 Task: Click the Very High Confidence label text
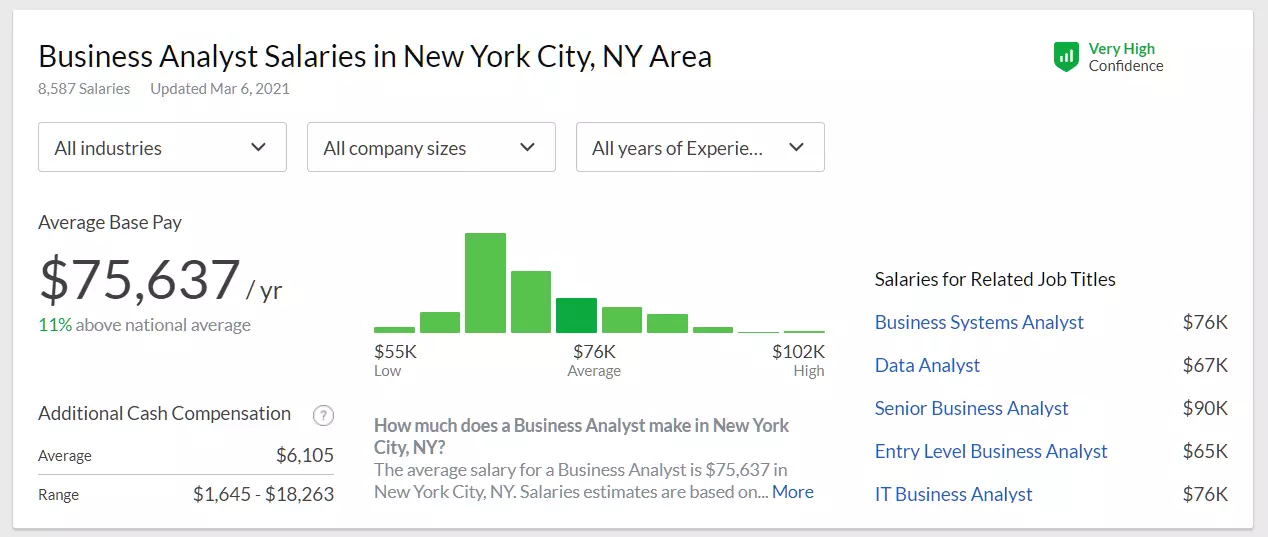[1126, 57]
